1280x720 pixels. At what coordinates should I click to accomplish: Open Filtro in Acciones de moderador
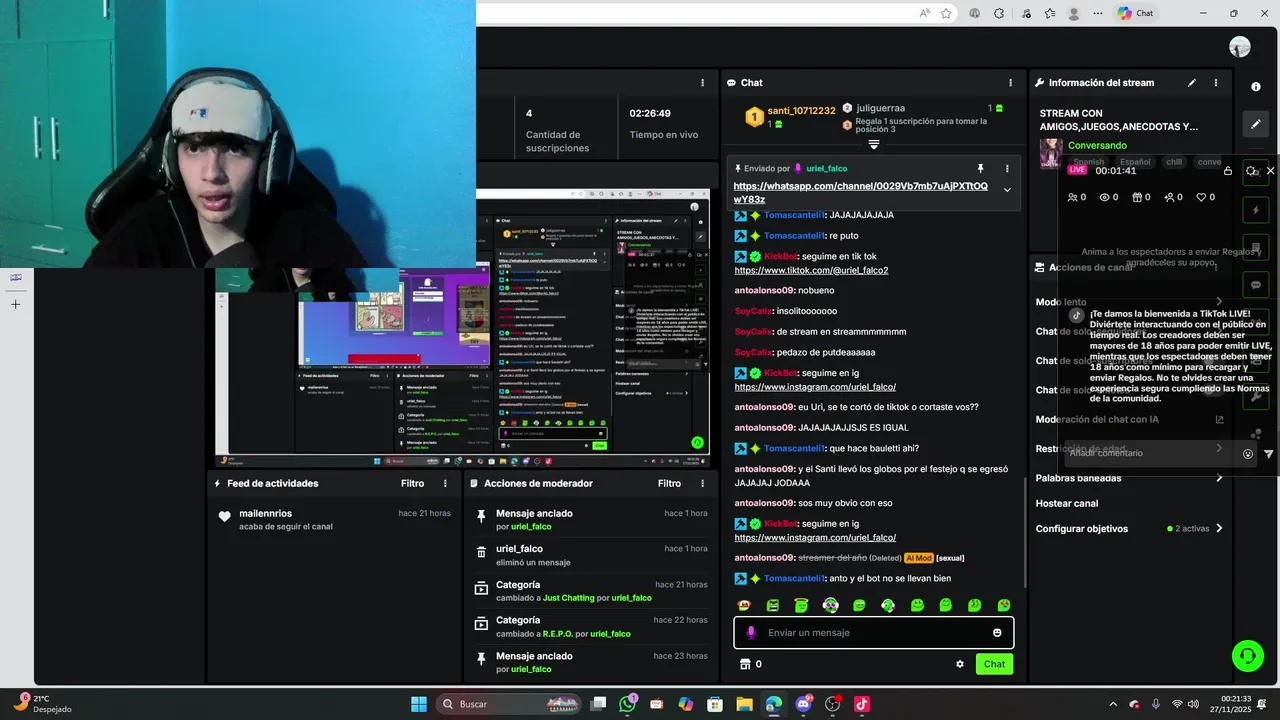point(669,483)
